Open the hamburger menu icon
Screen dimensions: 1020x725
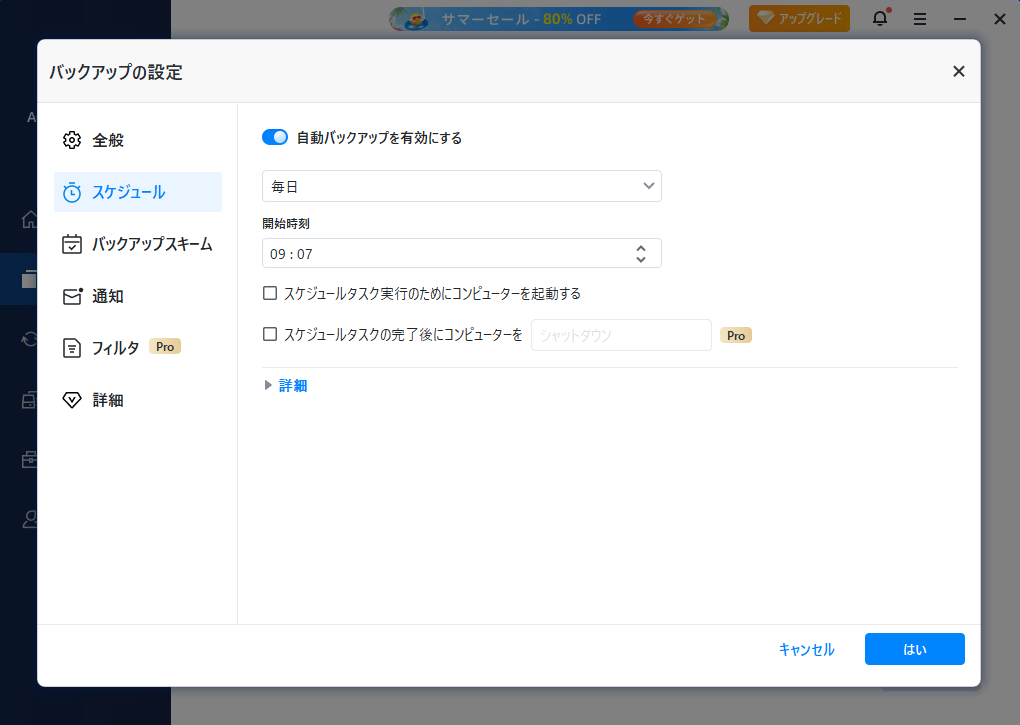pyautogui.click(x=920, y=20)
